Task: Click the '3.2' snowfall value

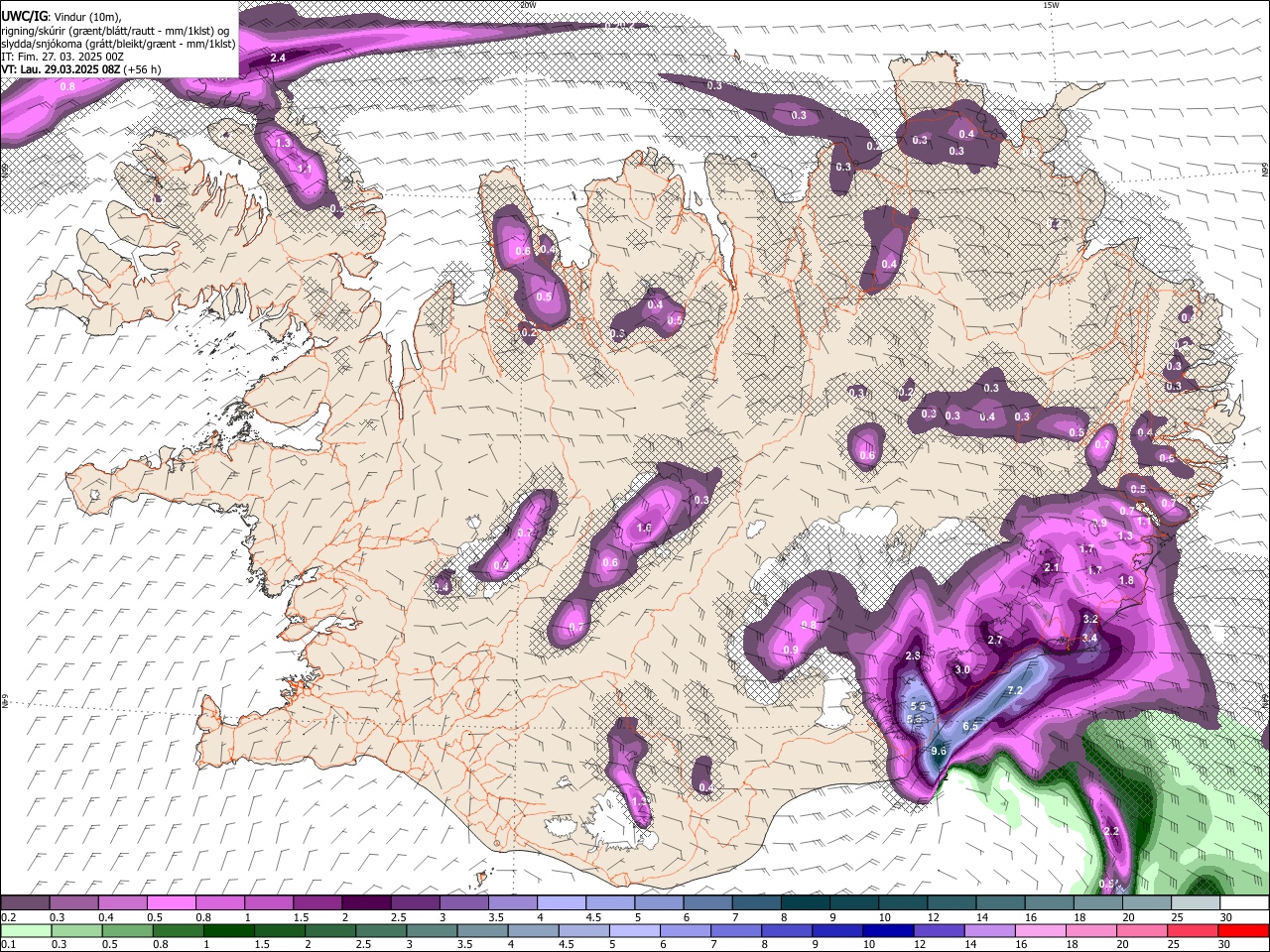Action: pyautogui.click(x=1090, y=619)
